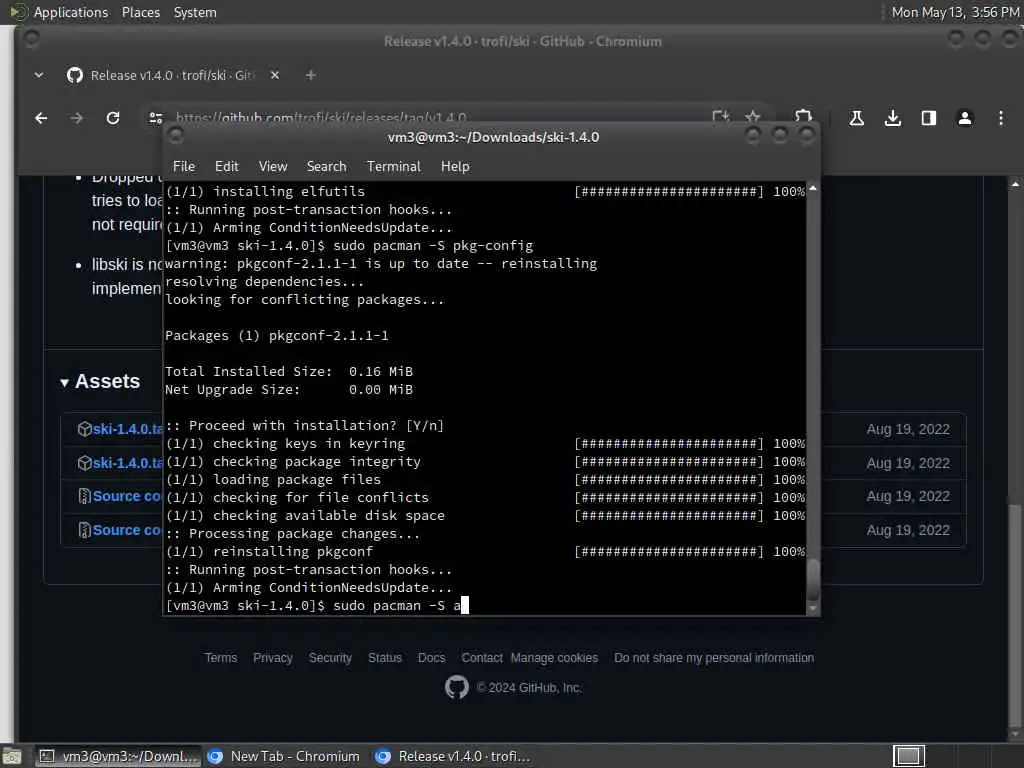This screenshot has width=1024, height=768.
Task: Click the terminal scrollbar thumb
Action: click(x=813, y=580)
